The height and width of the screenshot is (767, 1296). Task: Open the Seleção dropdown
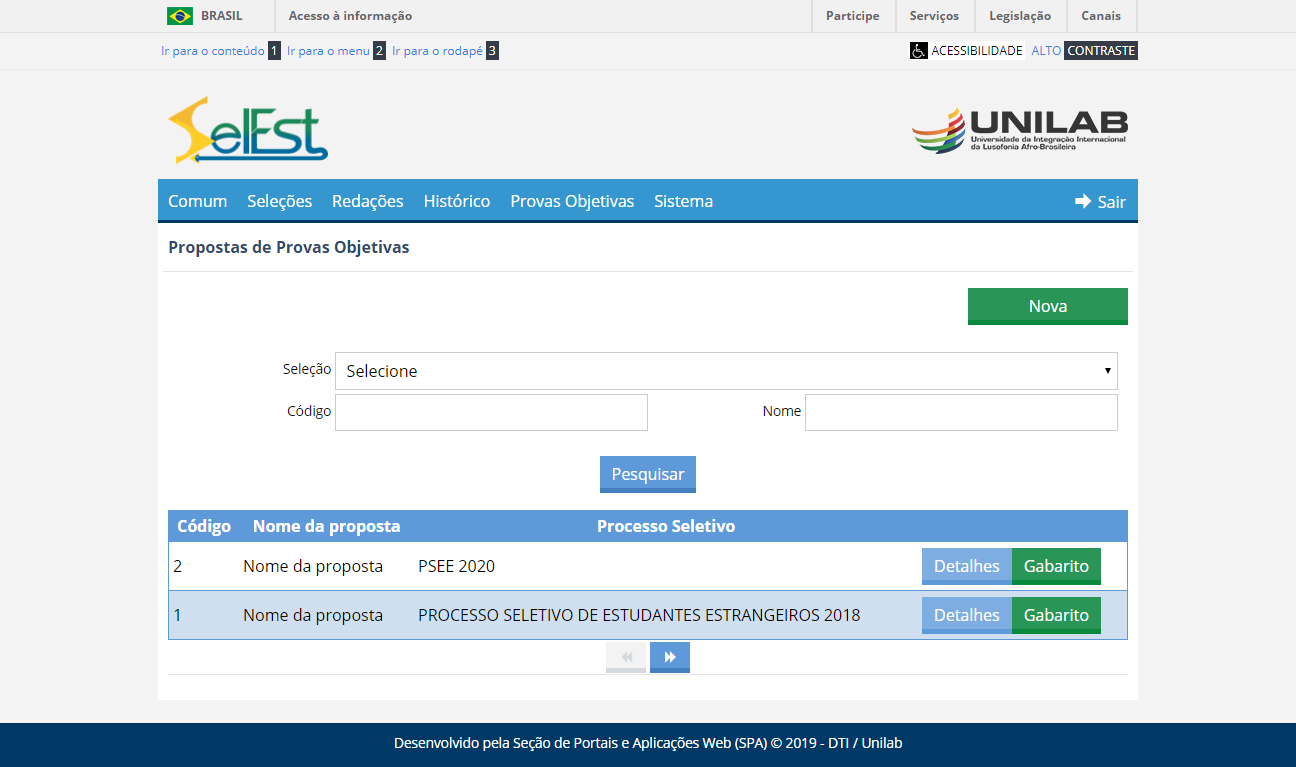pyautogui.click(x=726, y=371)
